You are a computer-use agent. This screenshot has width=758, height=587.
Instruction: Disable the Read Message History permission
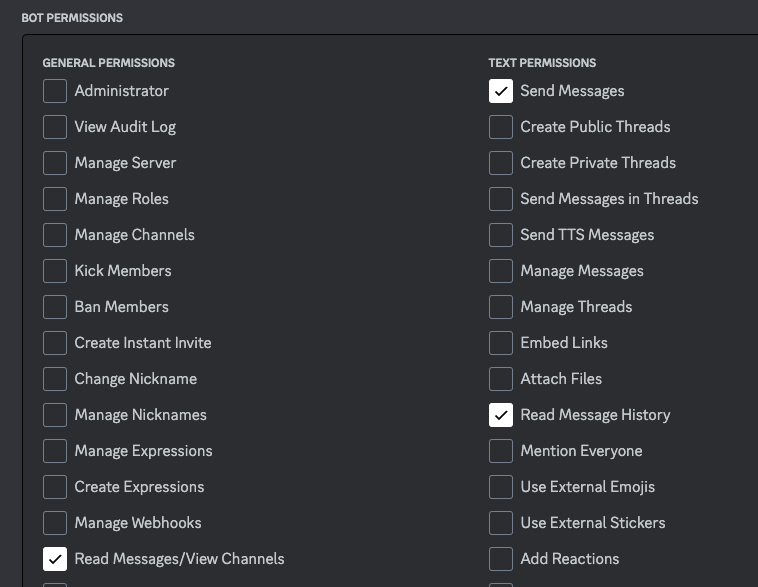(501, 415)
